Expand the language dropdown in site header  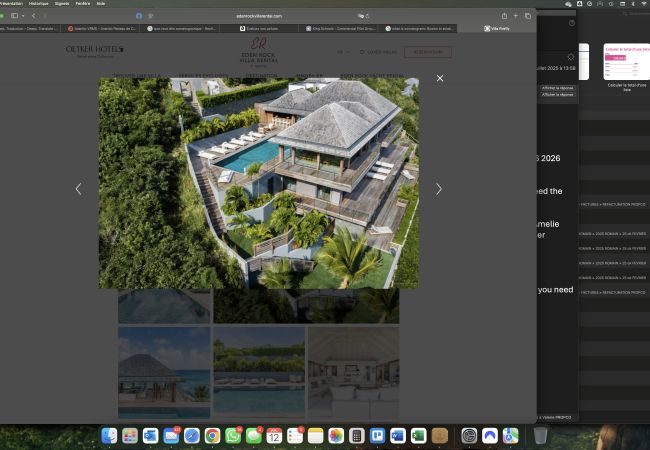pyautogui.click(x=344, y=51)
